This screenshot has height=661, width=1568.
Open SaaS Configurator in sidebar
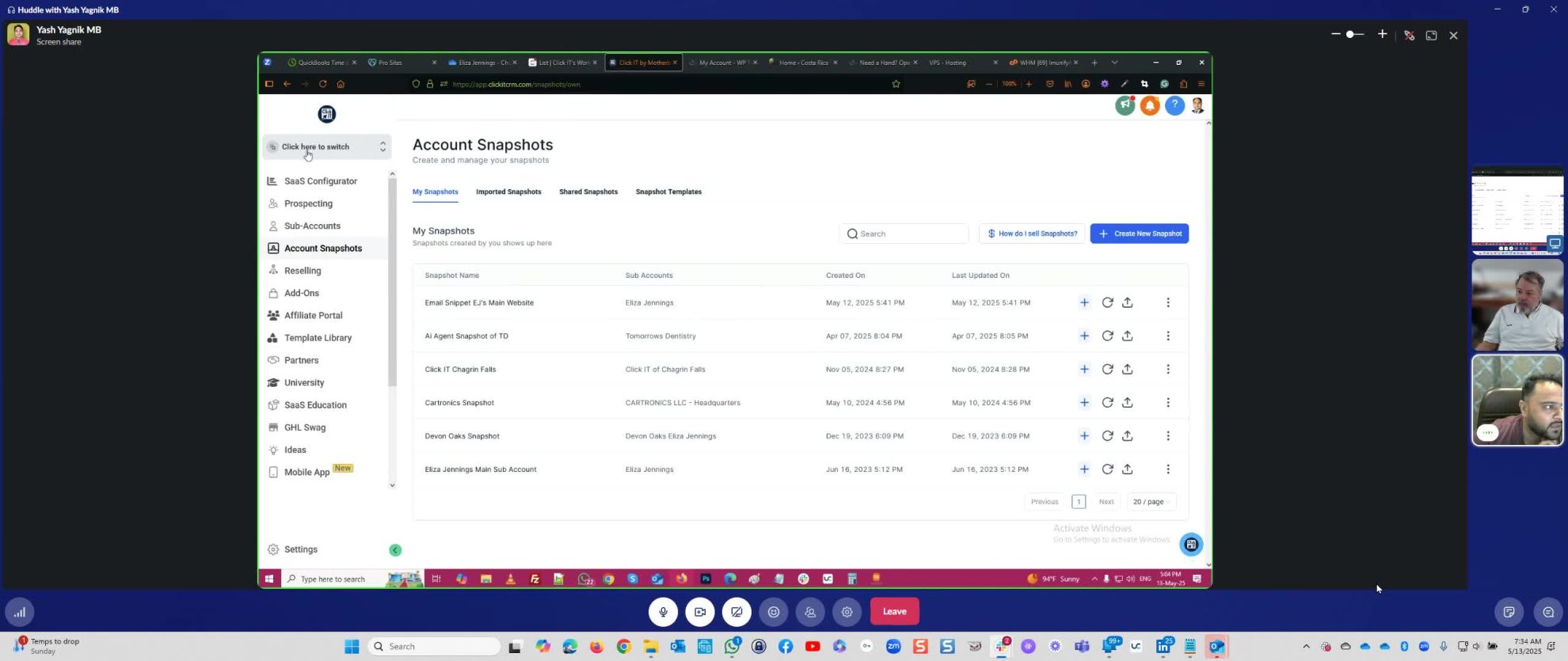pos(320,181)
